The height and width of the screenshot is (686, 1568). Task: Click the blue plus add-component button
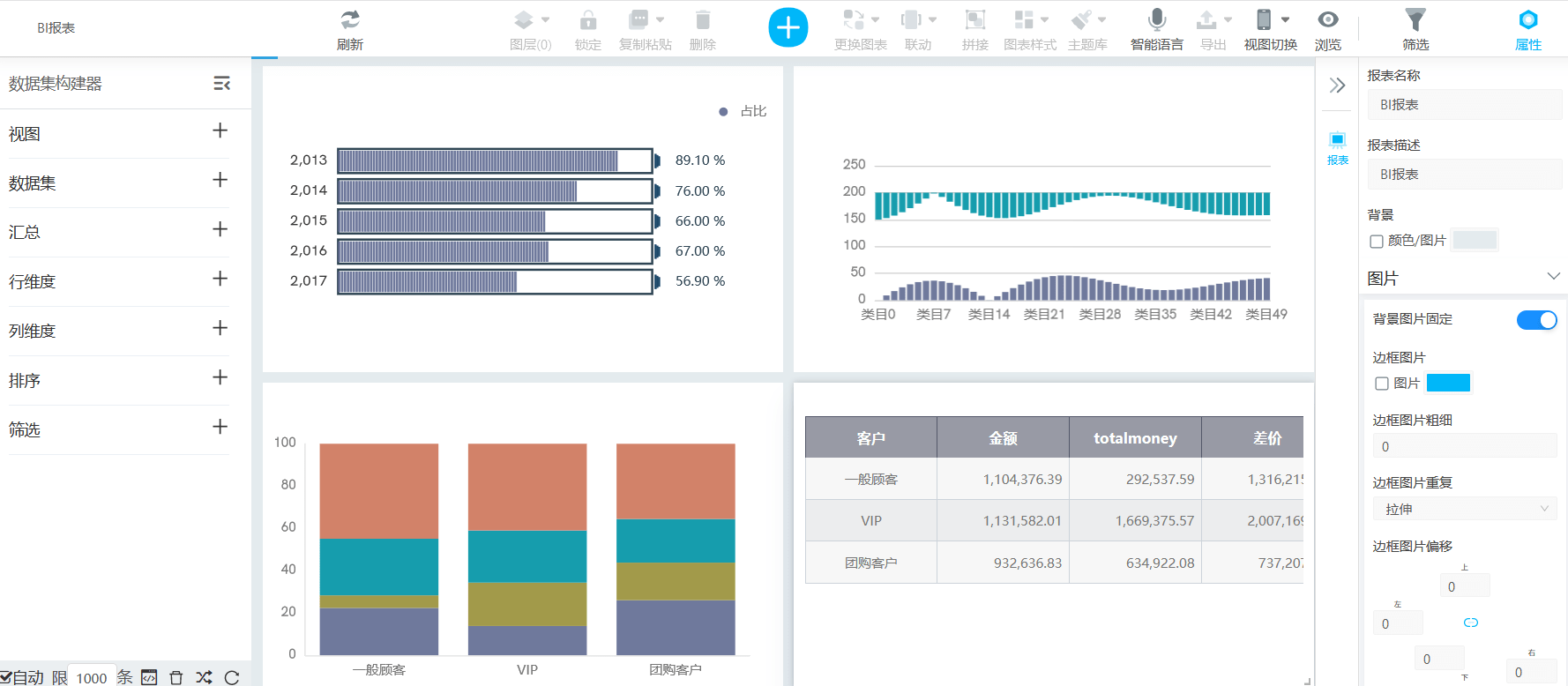[788, 27]
